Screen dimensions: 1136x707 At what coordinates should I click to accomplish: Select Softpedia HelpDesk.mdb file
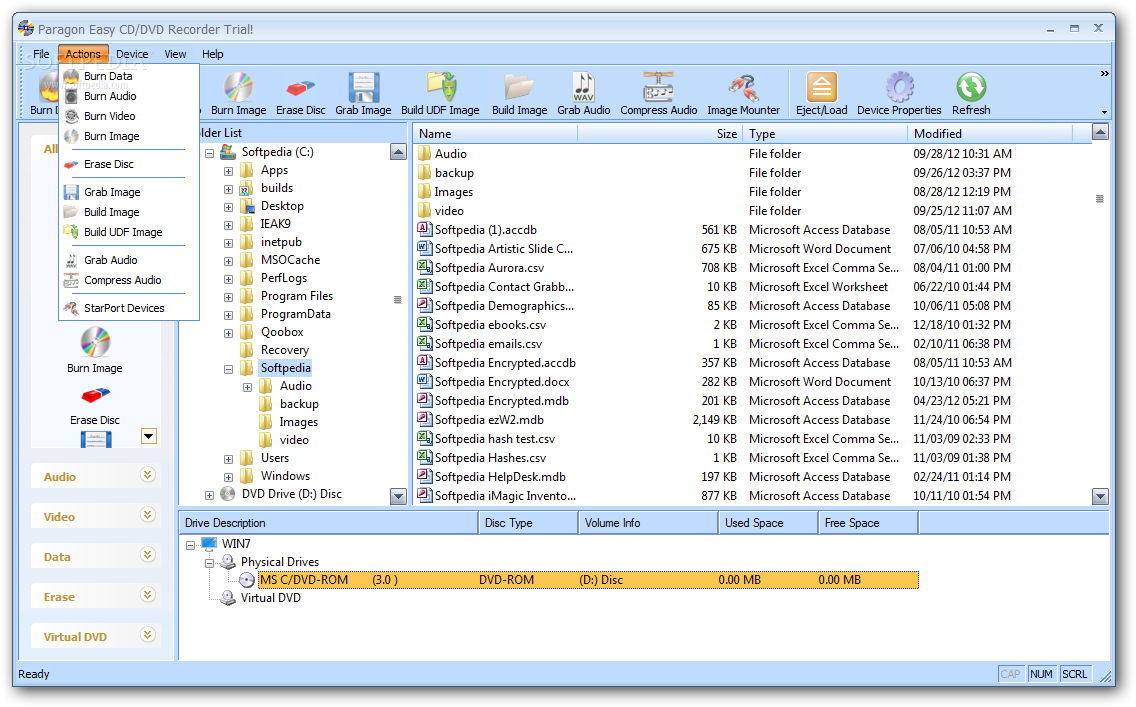tap(500, 477)
